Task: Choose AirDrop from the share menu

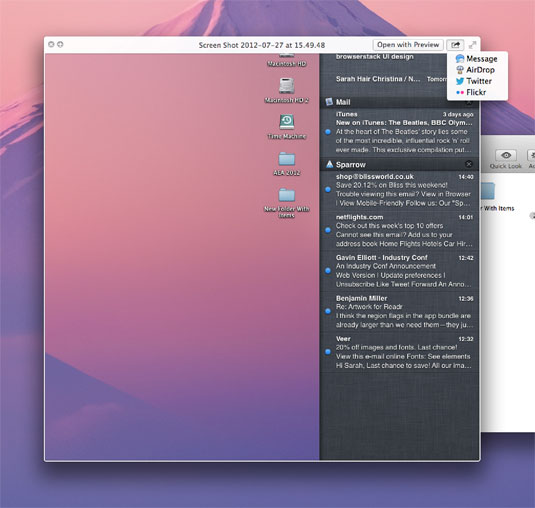Action: click(477, 70)
